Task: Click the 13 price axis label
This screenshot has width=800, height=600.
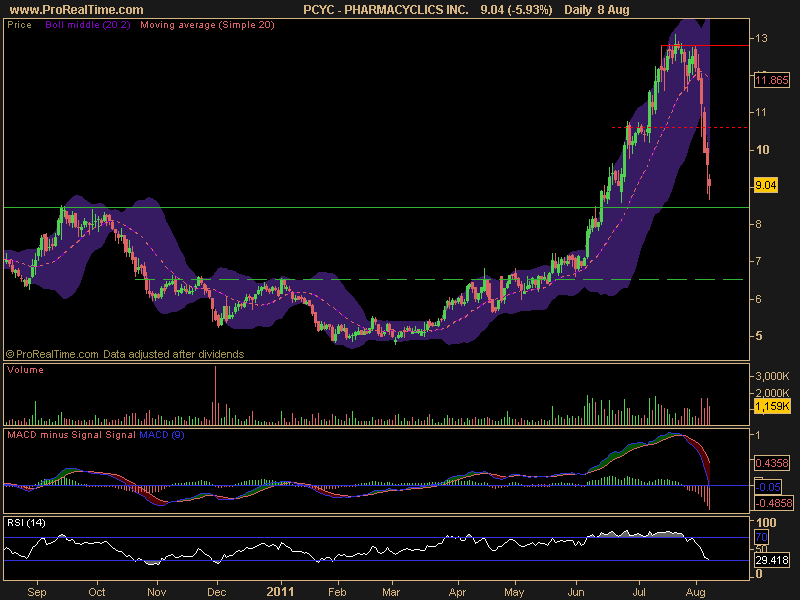Action: click(x=762, y=38)
